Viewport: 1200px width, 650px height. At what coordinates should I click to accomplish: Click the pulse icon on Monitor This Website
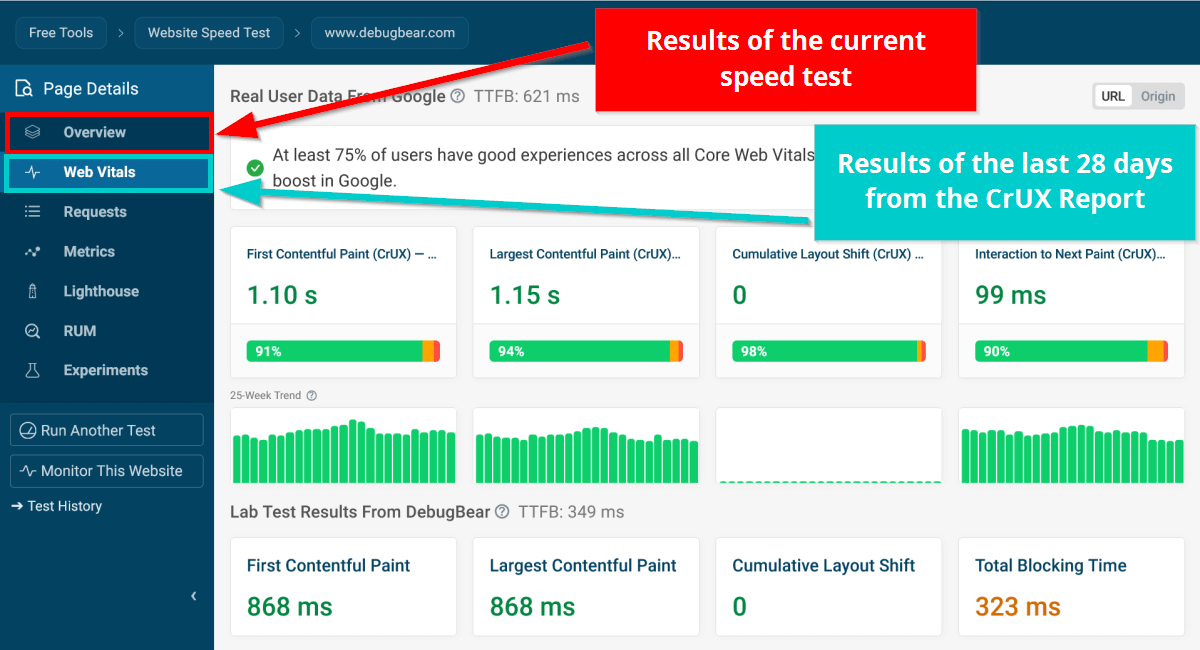(28, 471)
